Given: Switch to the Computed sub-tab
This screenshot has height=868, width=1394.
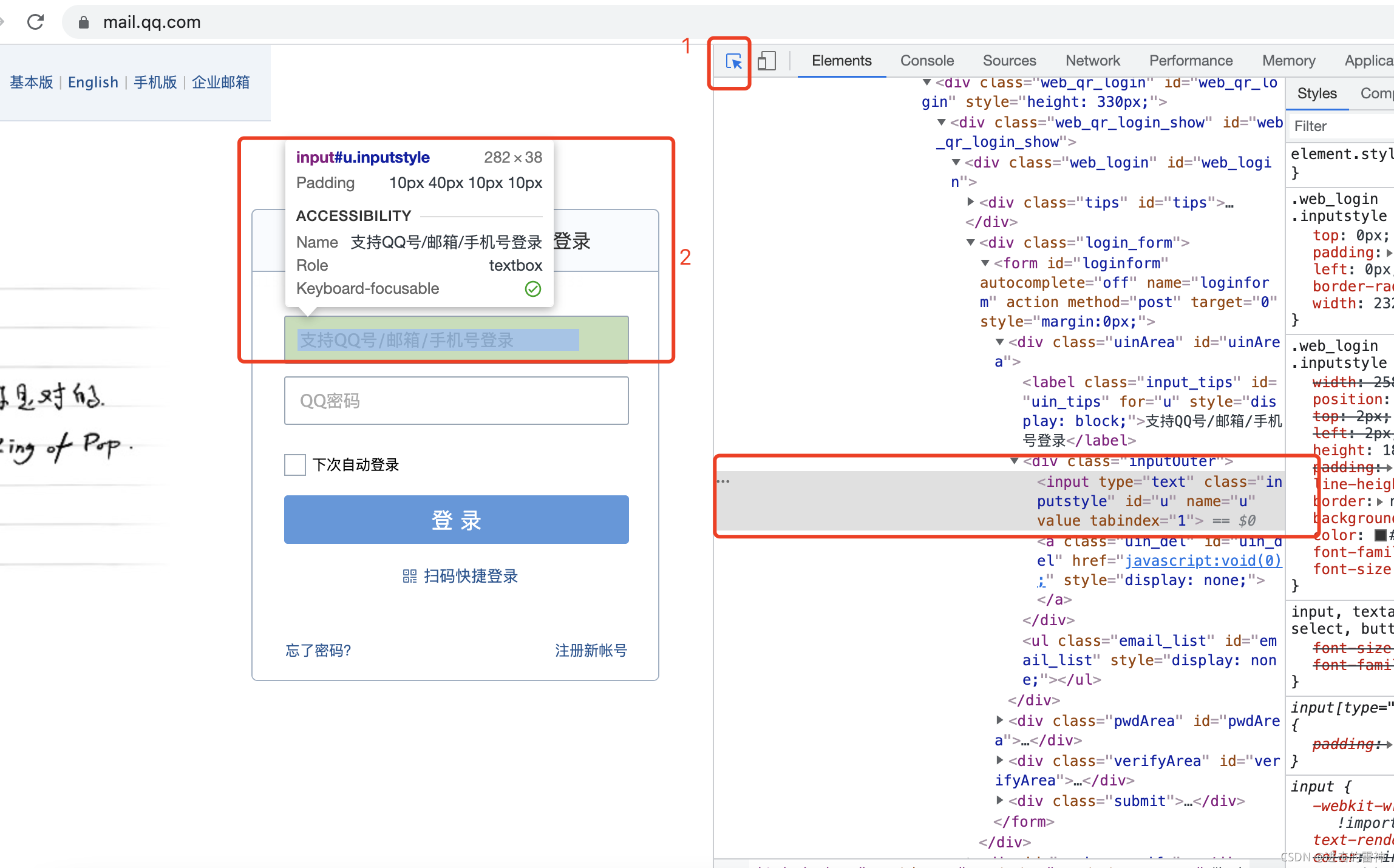Looking at the screenshot, I should click(x=1376, y=93).
